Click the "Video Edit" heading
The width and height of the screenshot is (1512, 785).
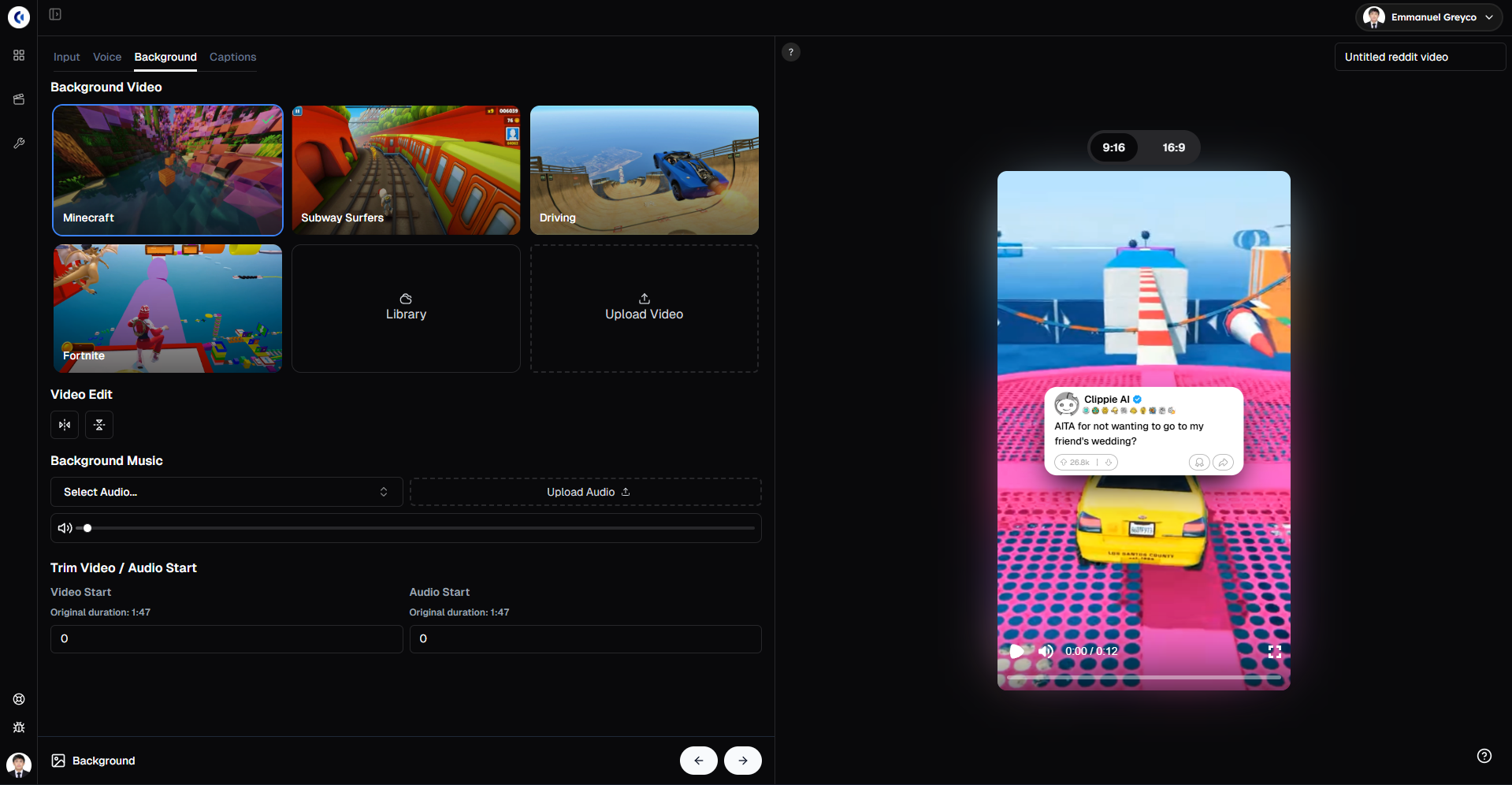click(81, 394)
